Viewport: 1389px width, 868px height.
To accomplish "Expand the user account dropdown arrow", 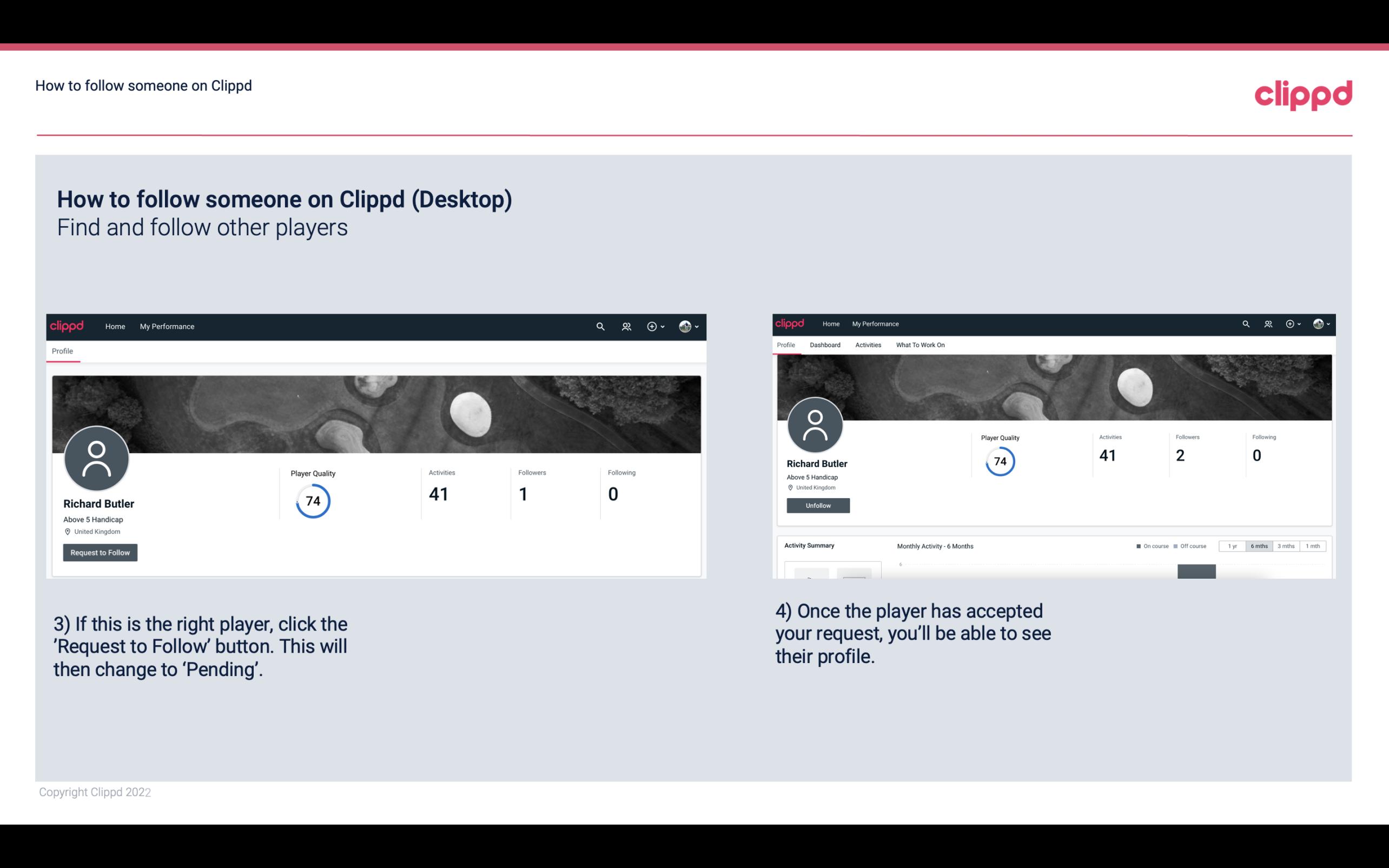I will pos(697,326).
